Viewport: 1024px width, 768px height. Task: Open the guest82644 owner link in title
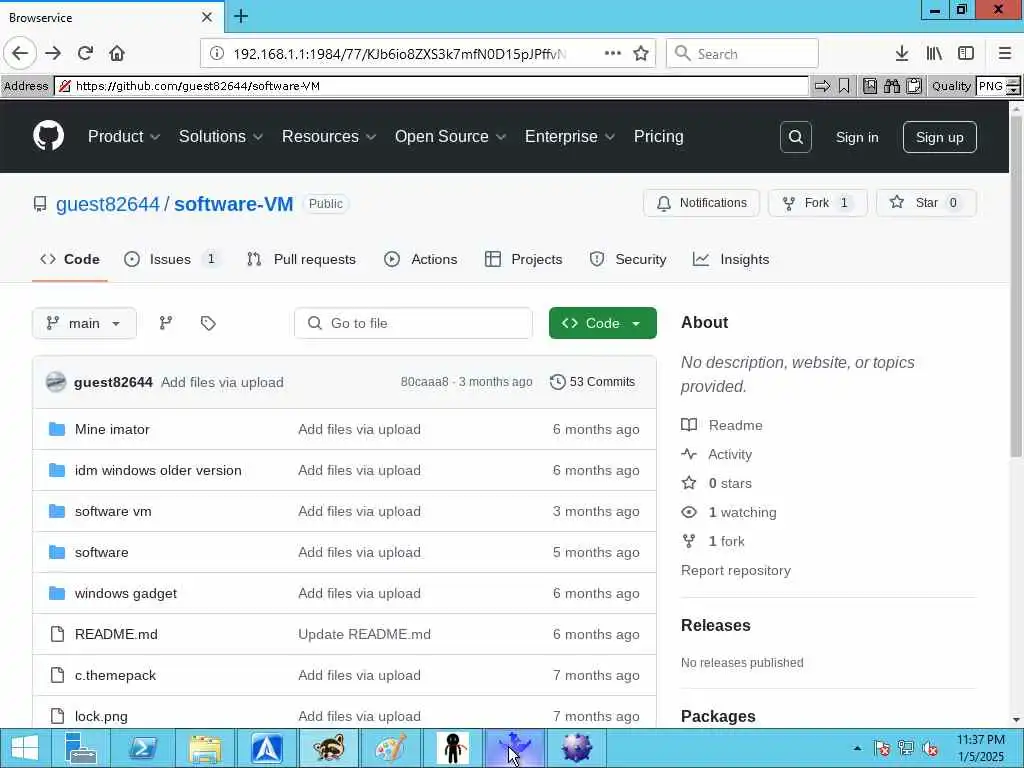pos(108,204)
